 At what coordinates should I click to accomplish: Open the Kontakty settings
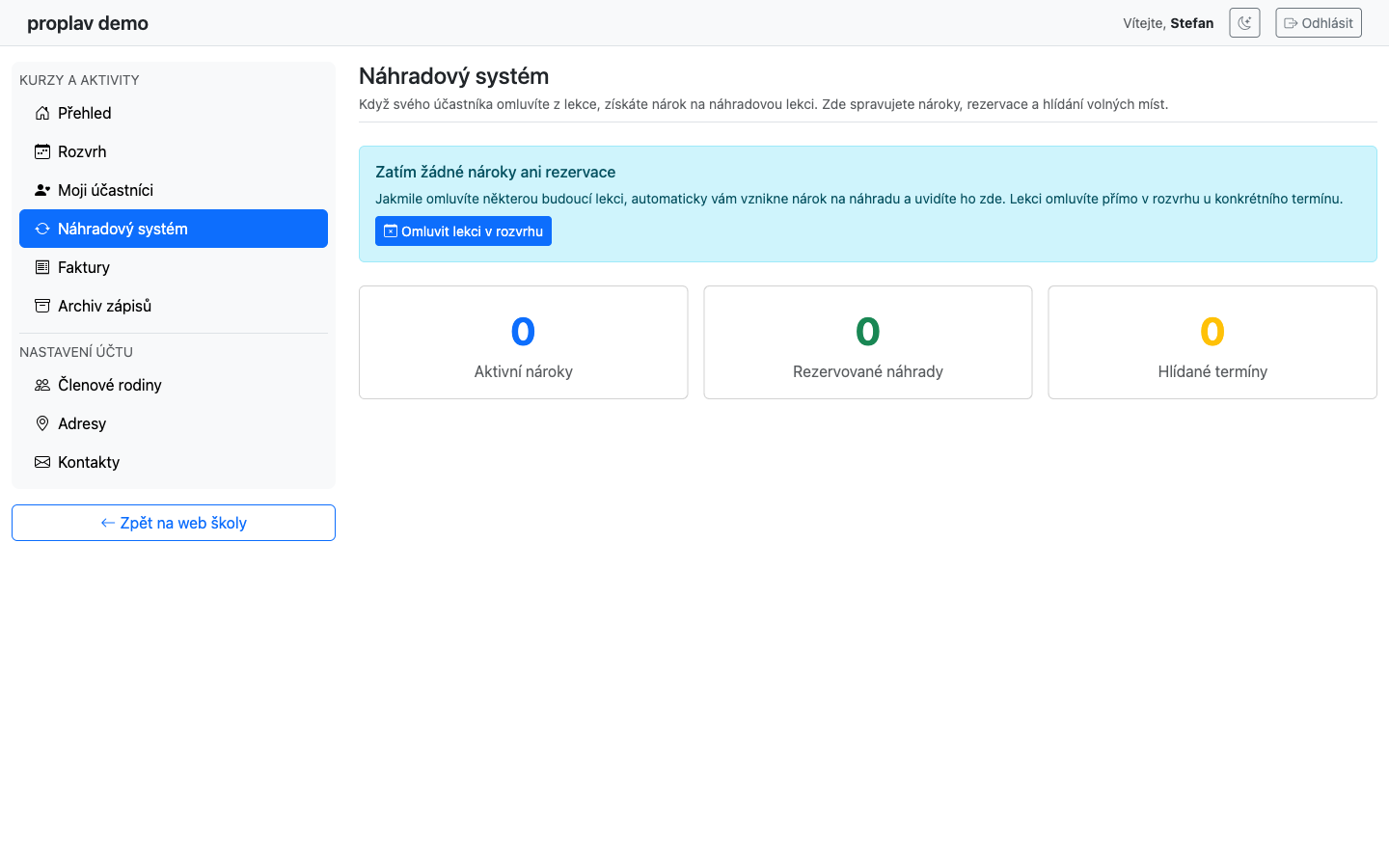174,462
